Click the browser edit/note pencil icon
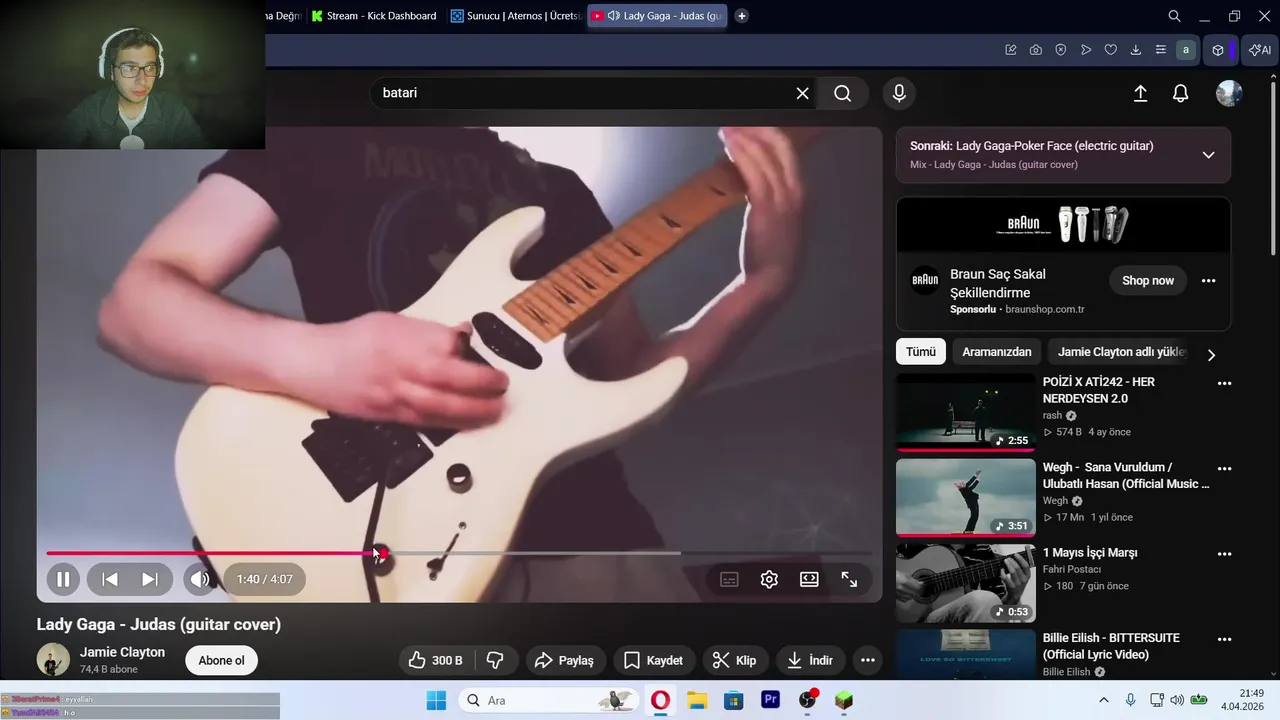This screenshot has width=1280, height=720. [1011, 50]
